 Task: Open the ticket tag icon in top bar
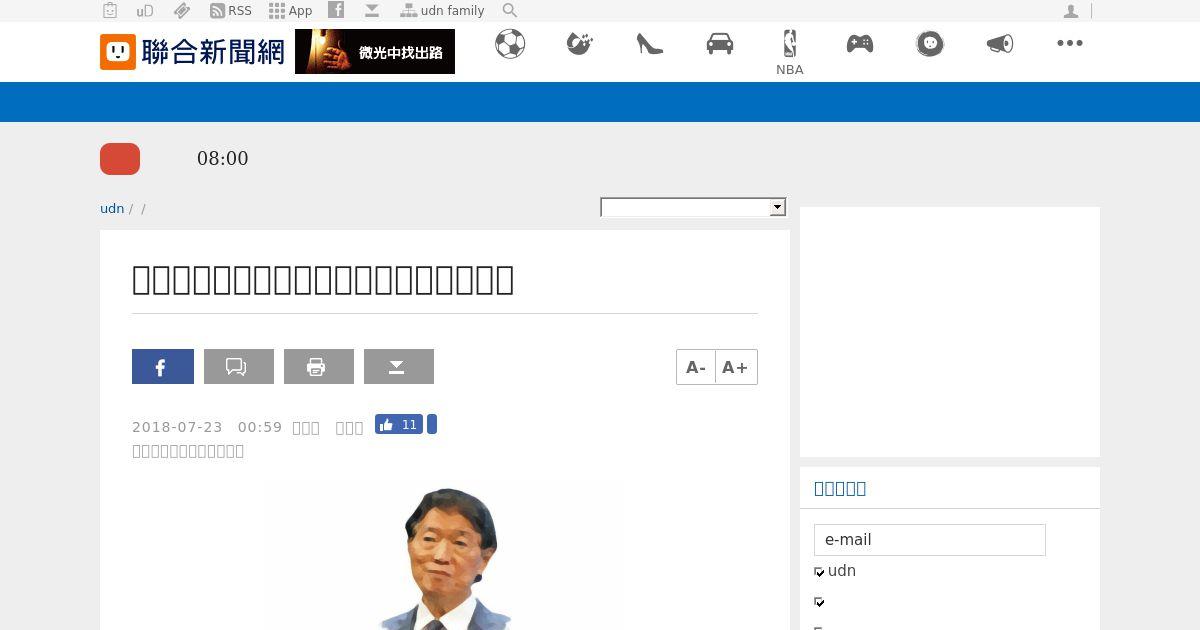coord(182,11)
